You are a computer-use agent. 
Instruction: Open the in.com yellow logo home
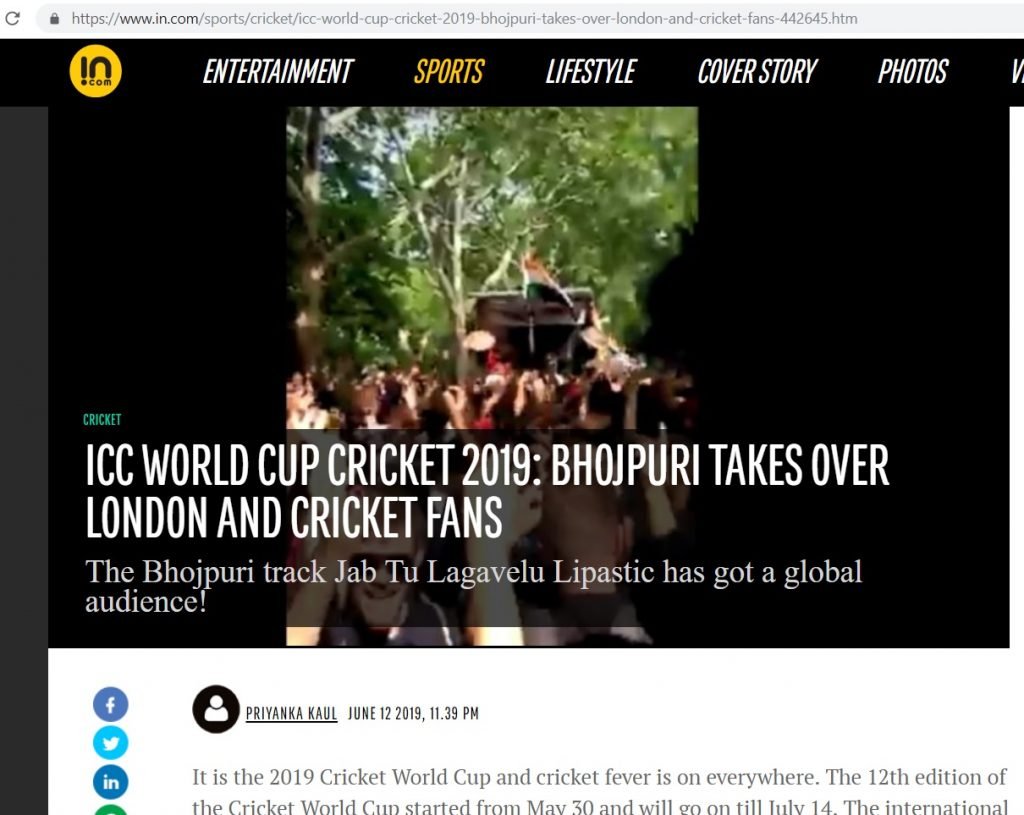95,71
